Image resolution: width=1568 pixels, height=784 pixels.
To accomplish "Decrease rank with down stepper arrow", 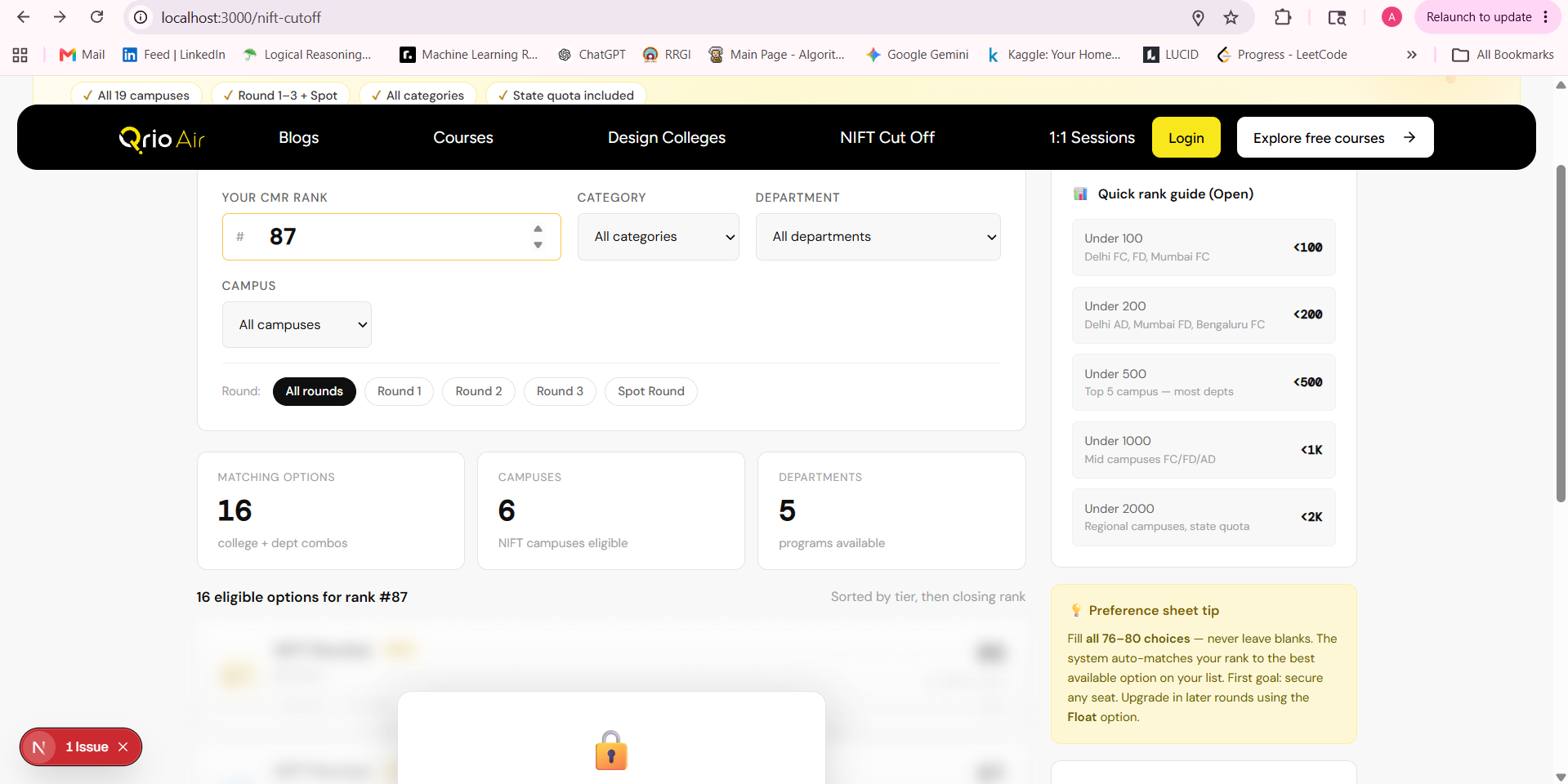I will (x=538, y=245).
